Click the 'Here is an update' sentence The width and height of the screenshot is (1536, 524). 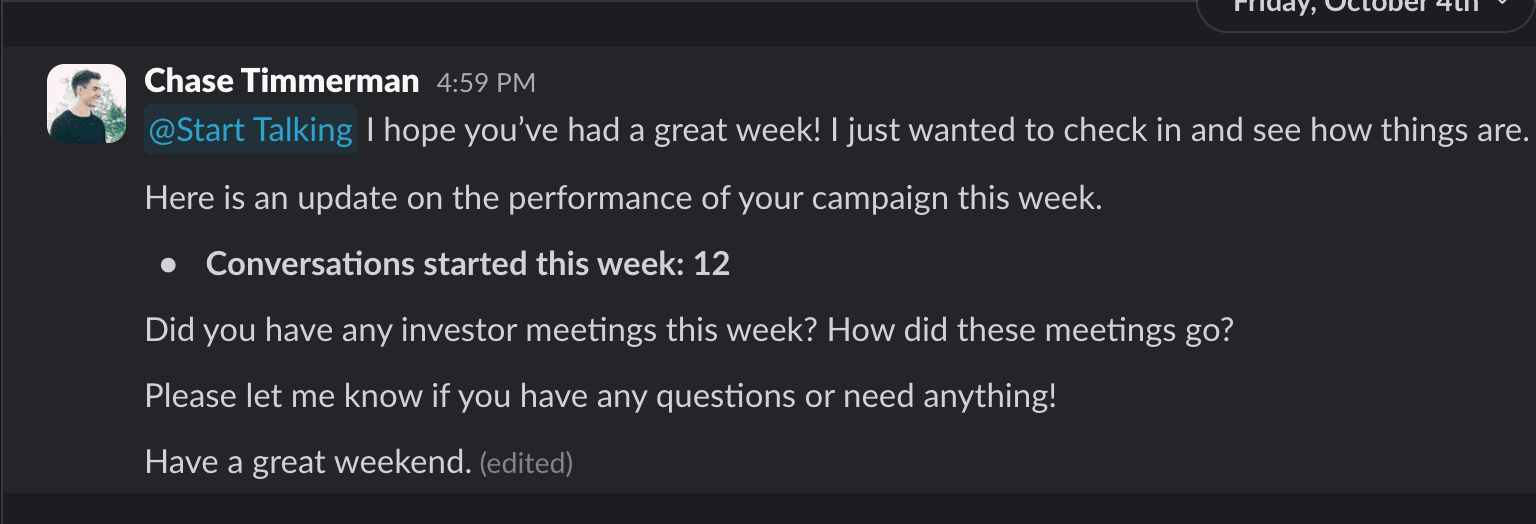[x=623, y=198]
